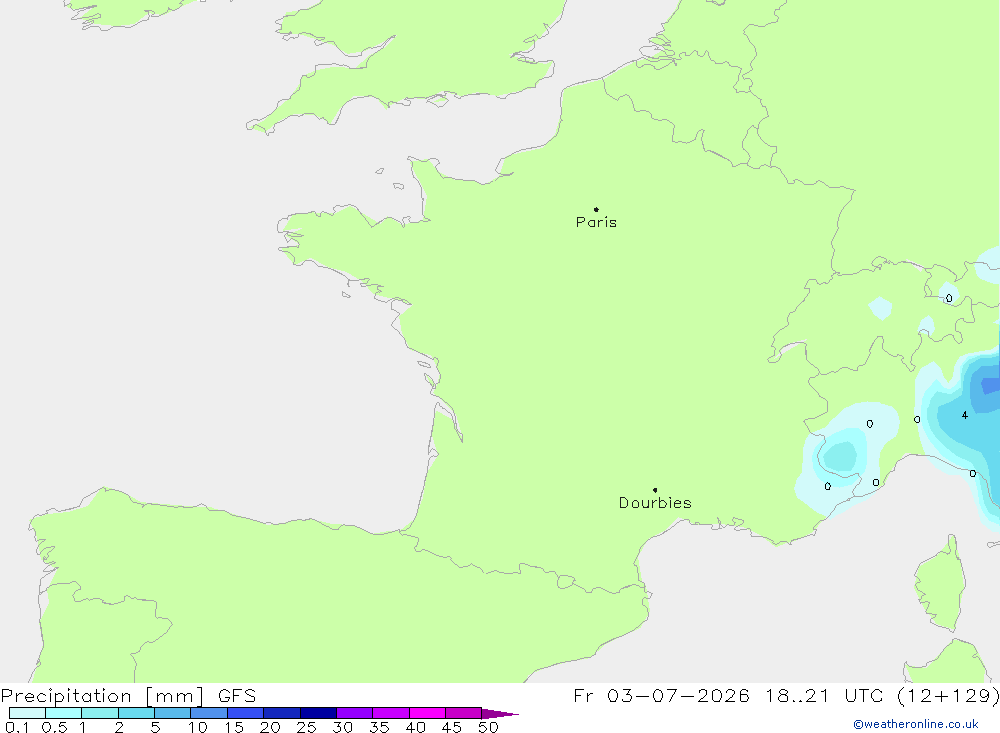Click the '4' precipitation value over Italy
The width and height of the screenshot is (1000, 733).
tap(965, 415)
